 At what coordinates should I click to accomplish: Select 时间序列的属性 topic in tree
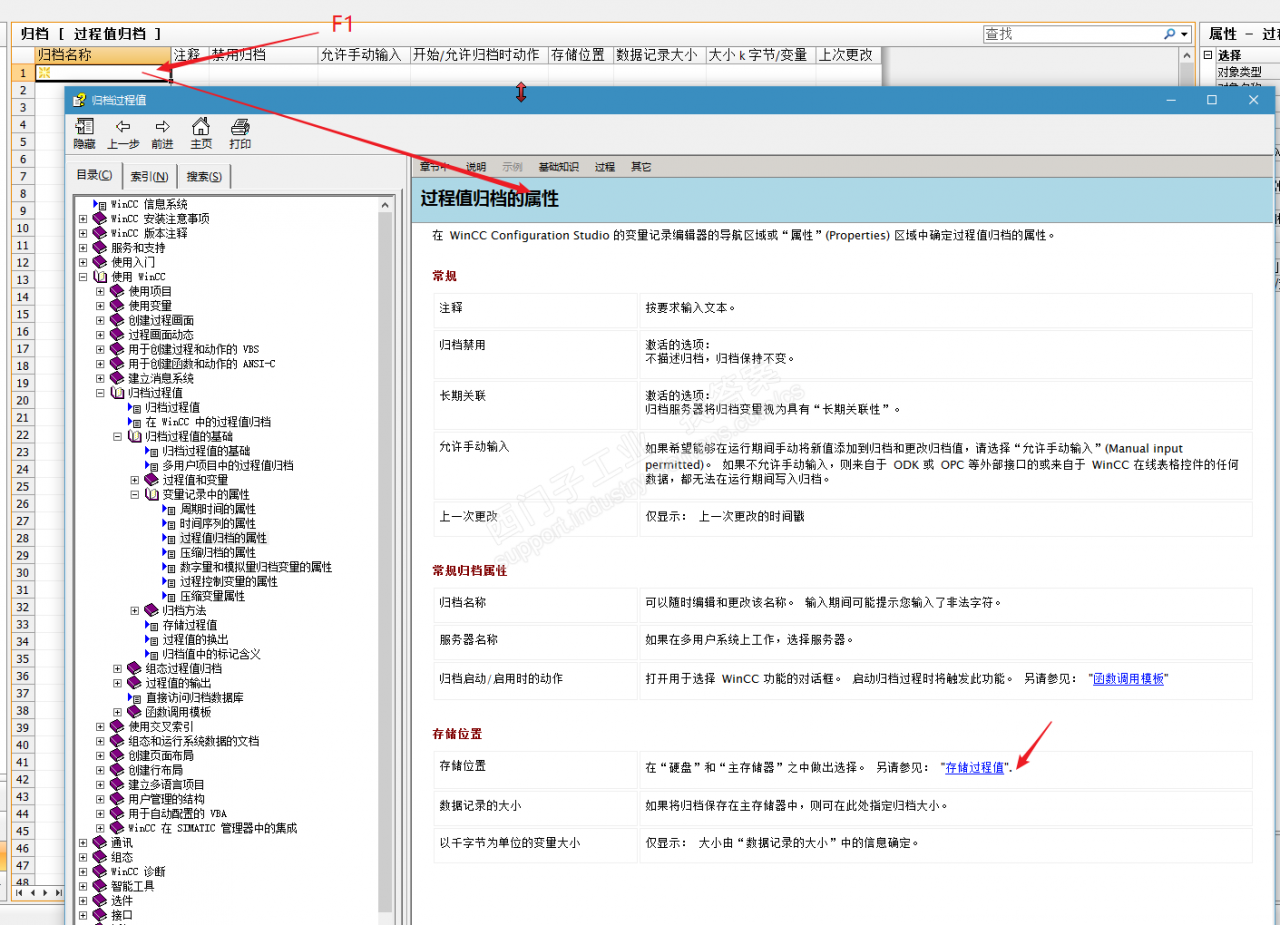(x=218, y=524)
